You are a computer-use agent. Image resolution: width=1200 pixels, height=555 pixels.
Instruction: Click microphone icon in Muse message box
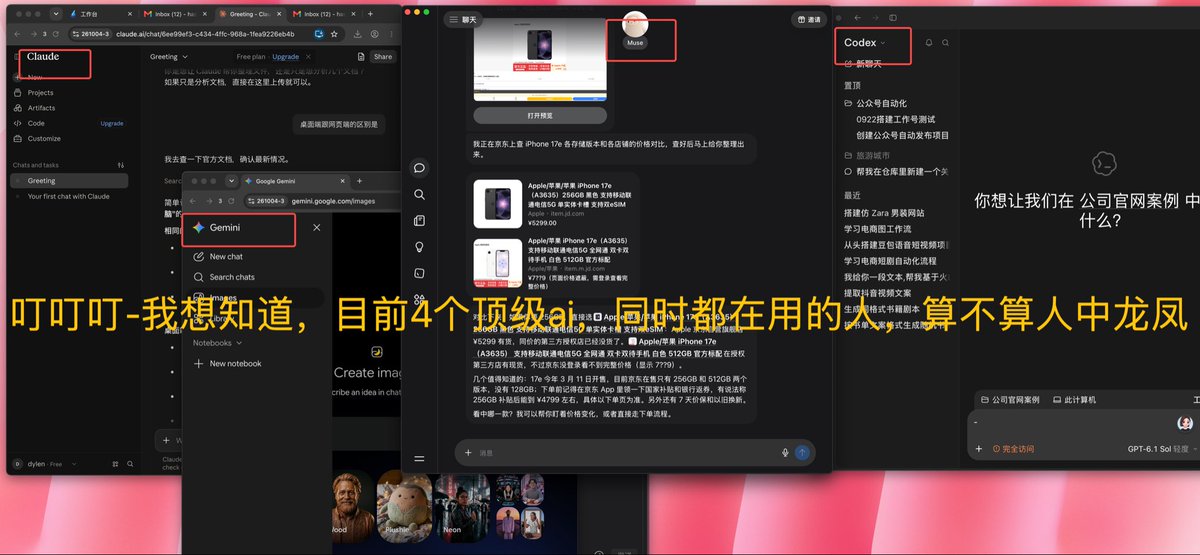pyautogui.click(x=785, y=453)
